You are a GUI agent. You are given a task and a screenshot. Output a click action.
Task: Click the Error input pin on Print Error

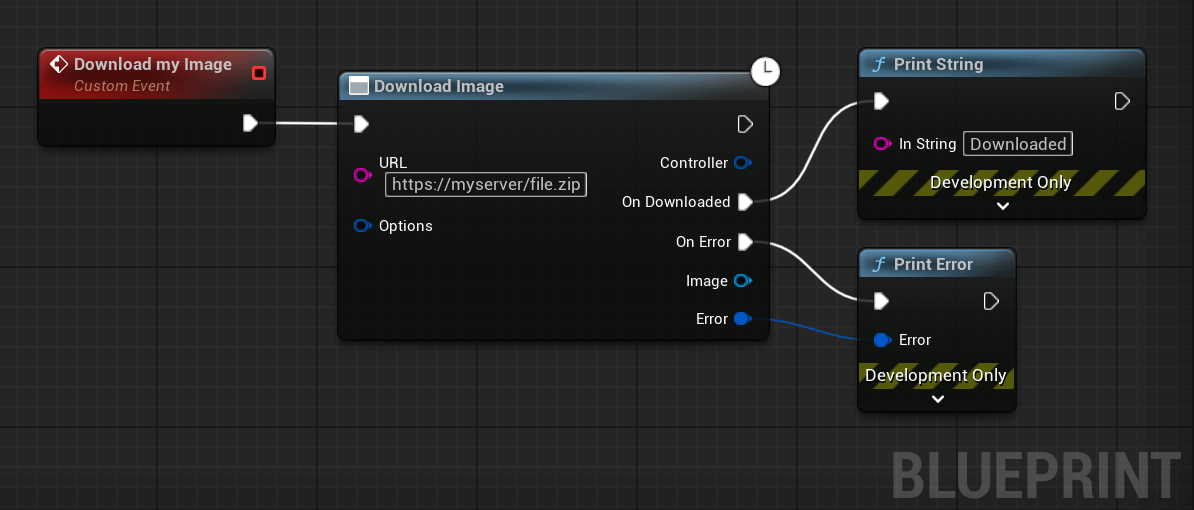click(883, 339)
